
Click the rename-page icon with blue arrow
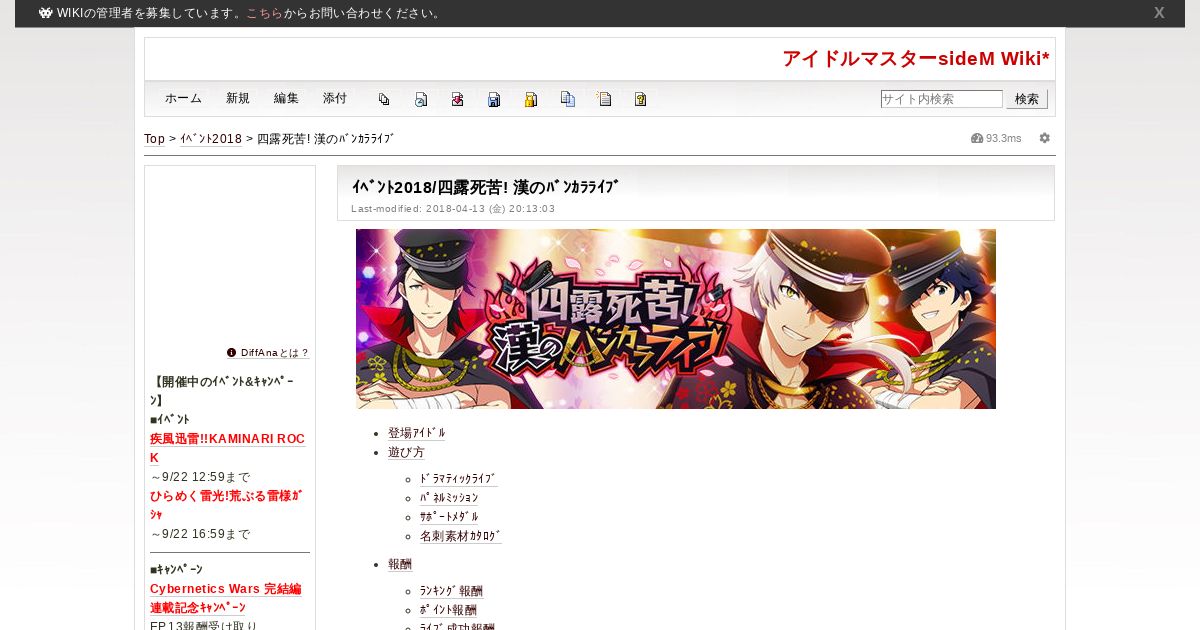coord(421,99)
